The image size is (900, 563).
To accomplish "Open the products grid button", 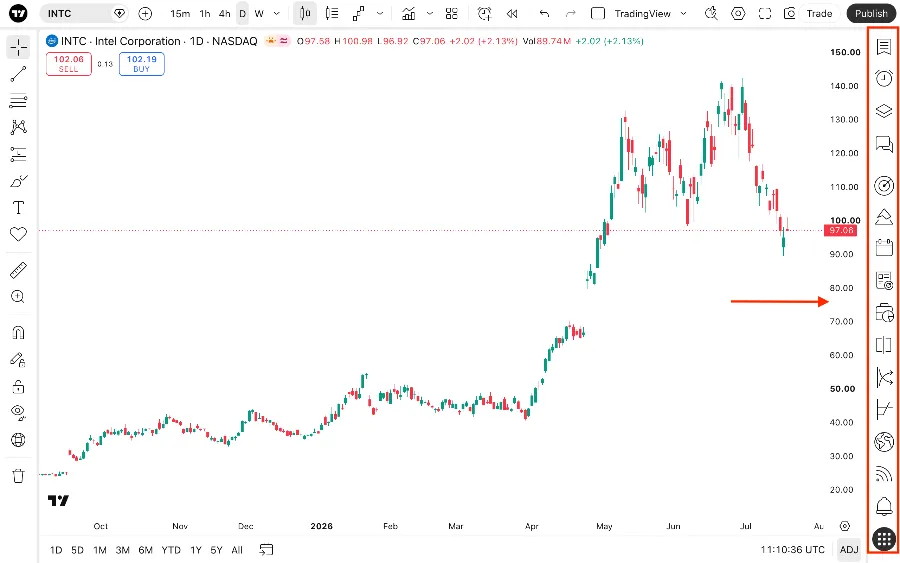I will 884,539.
